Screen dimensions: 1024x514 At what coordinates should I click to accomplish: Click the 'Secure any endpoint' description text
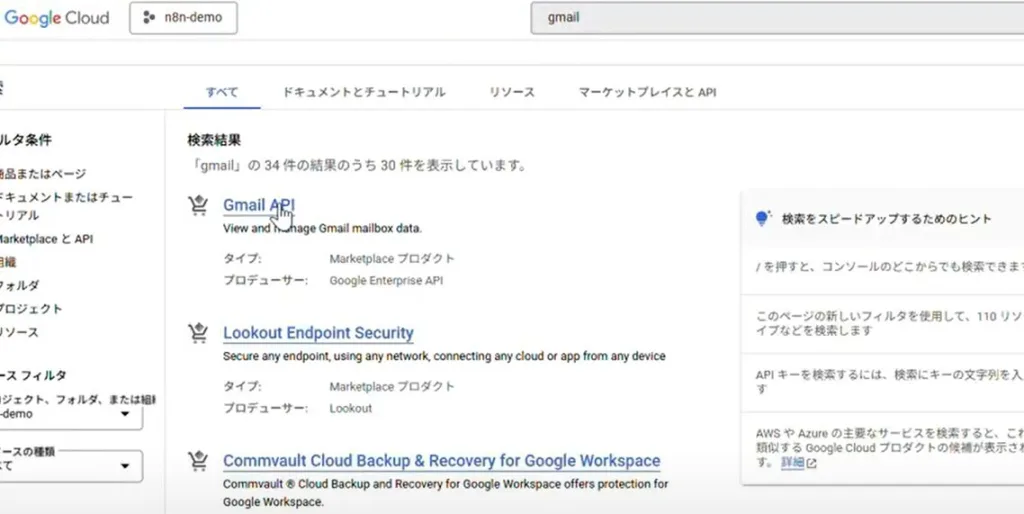pyautogui.click(x=444, y=357)
